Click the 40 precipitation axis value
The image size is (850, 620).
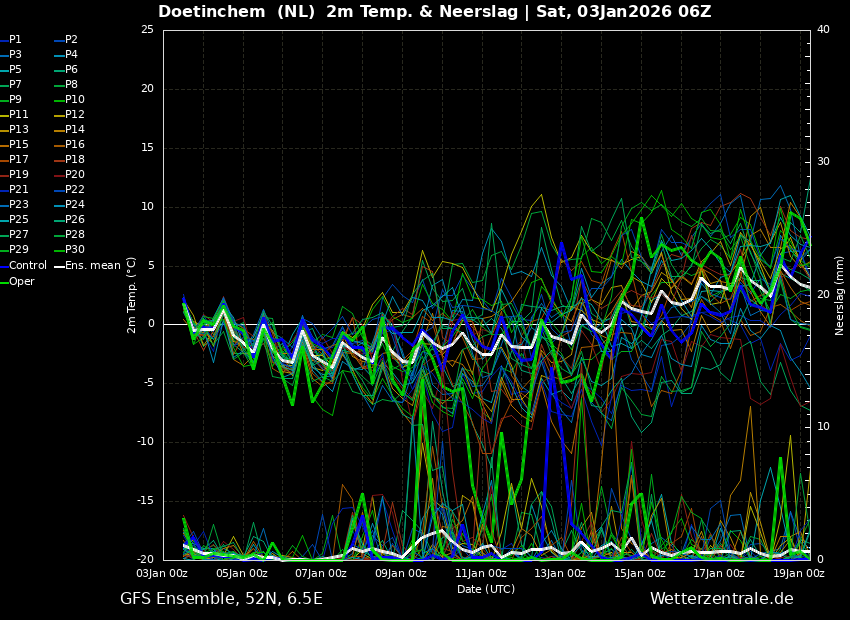tap(823, 29)
